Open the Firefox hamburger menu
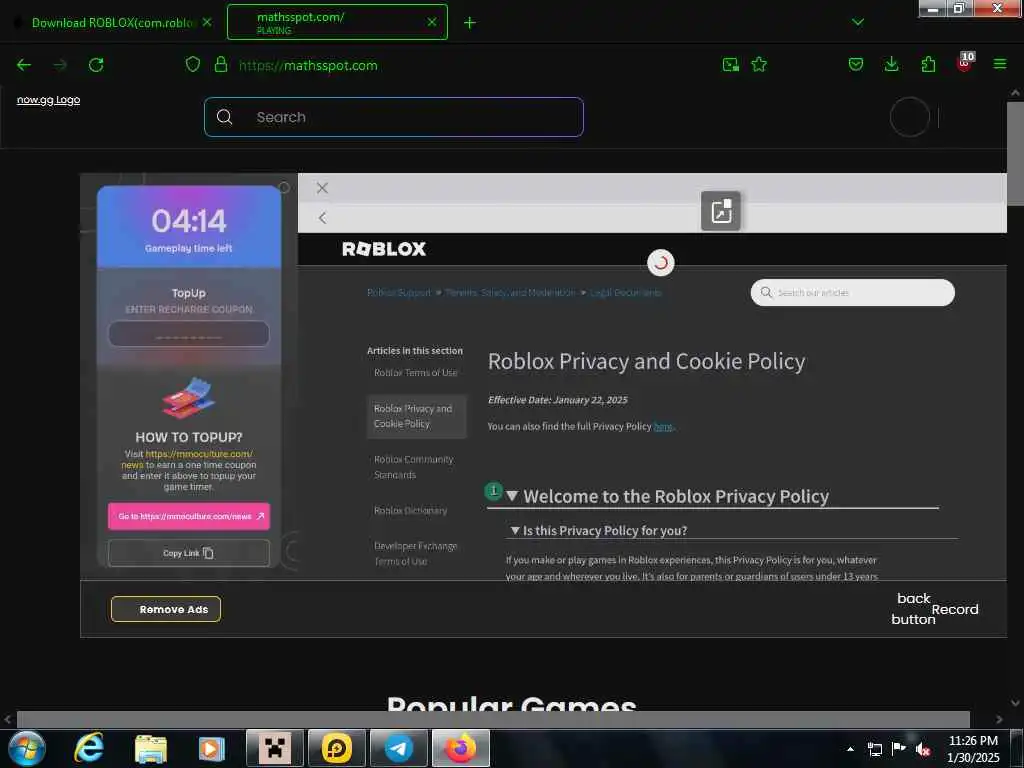 tap(1000, 64)
